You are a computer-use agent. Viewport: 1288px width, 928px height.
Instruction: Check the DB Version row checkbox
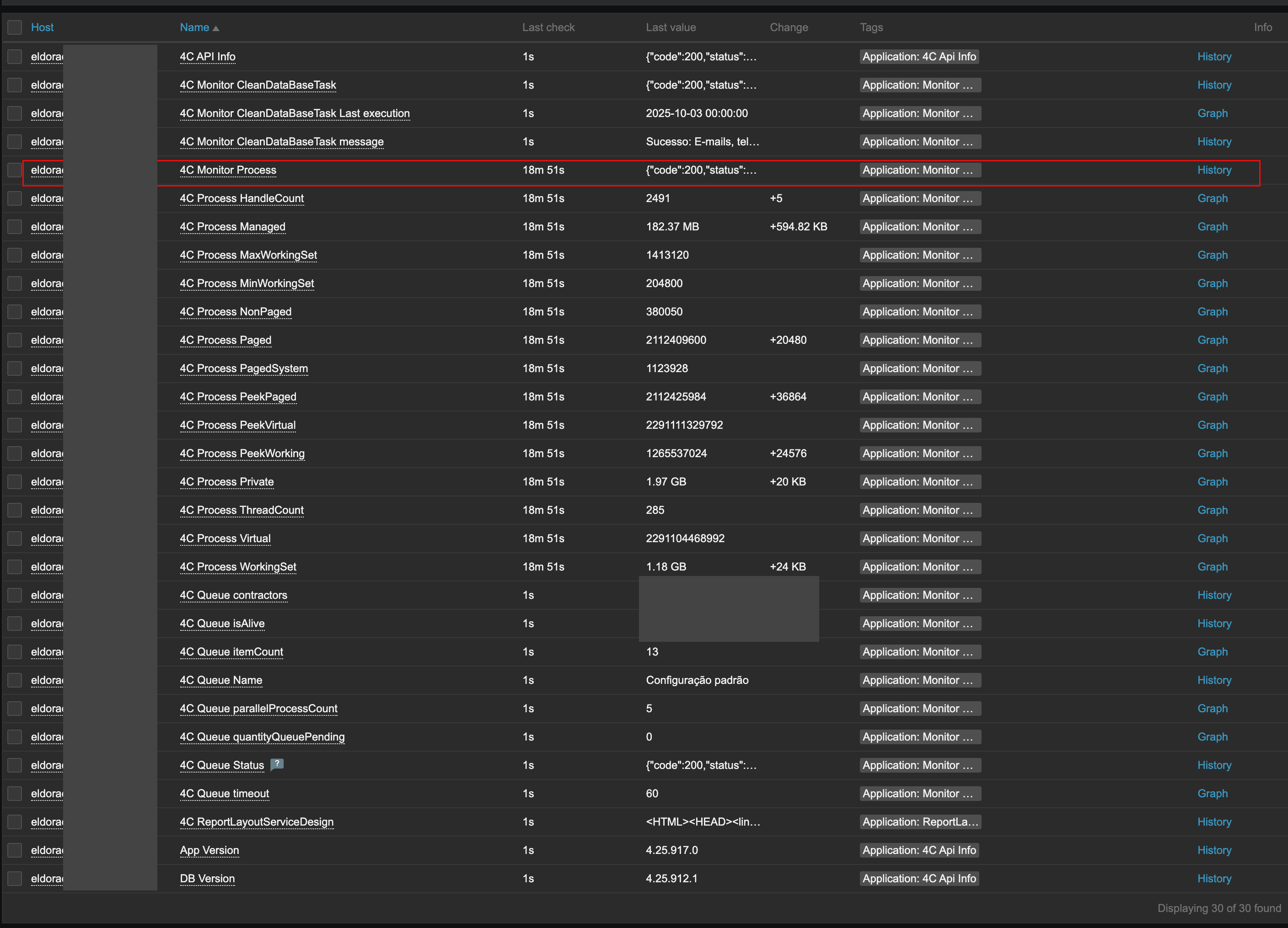[15, 878]
